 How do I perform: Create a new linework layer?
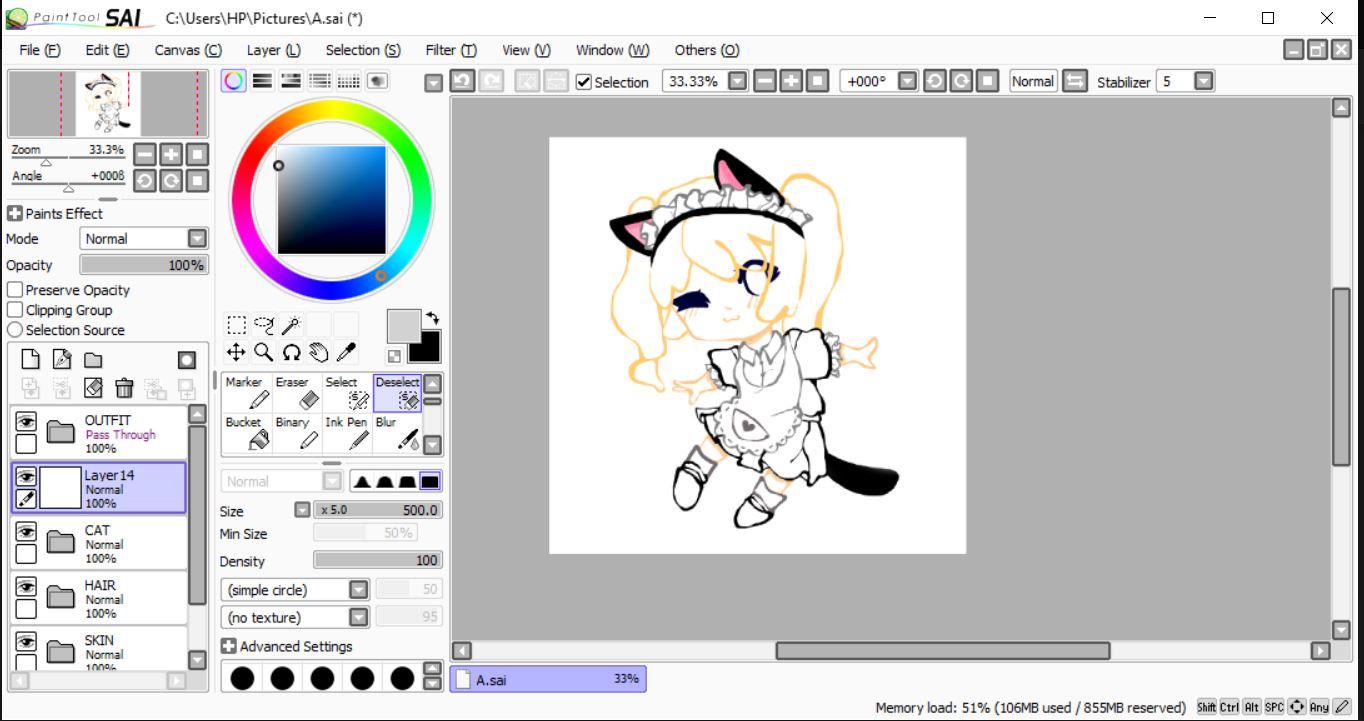coord(61,360)
